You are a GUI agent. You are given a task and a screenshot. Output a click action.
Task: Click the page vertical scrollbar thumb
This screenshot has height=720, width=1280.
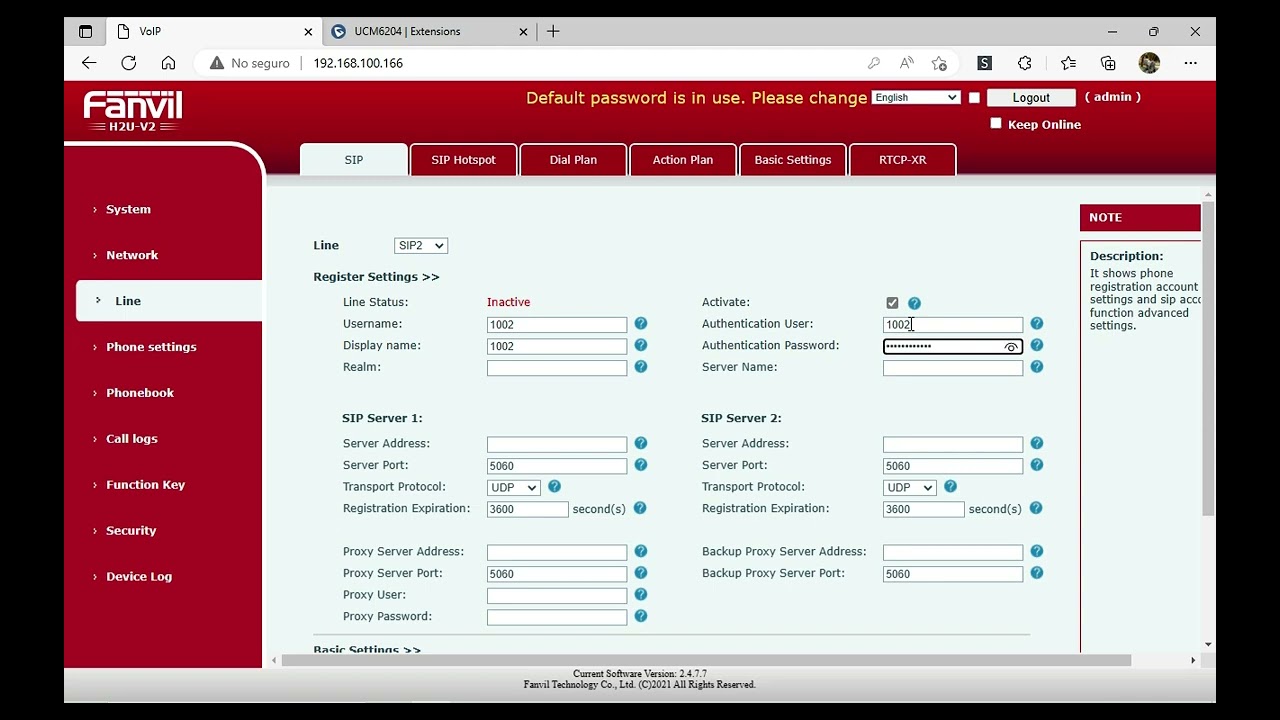click(x=1209, y=358)
